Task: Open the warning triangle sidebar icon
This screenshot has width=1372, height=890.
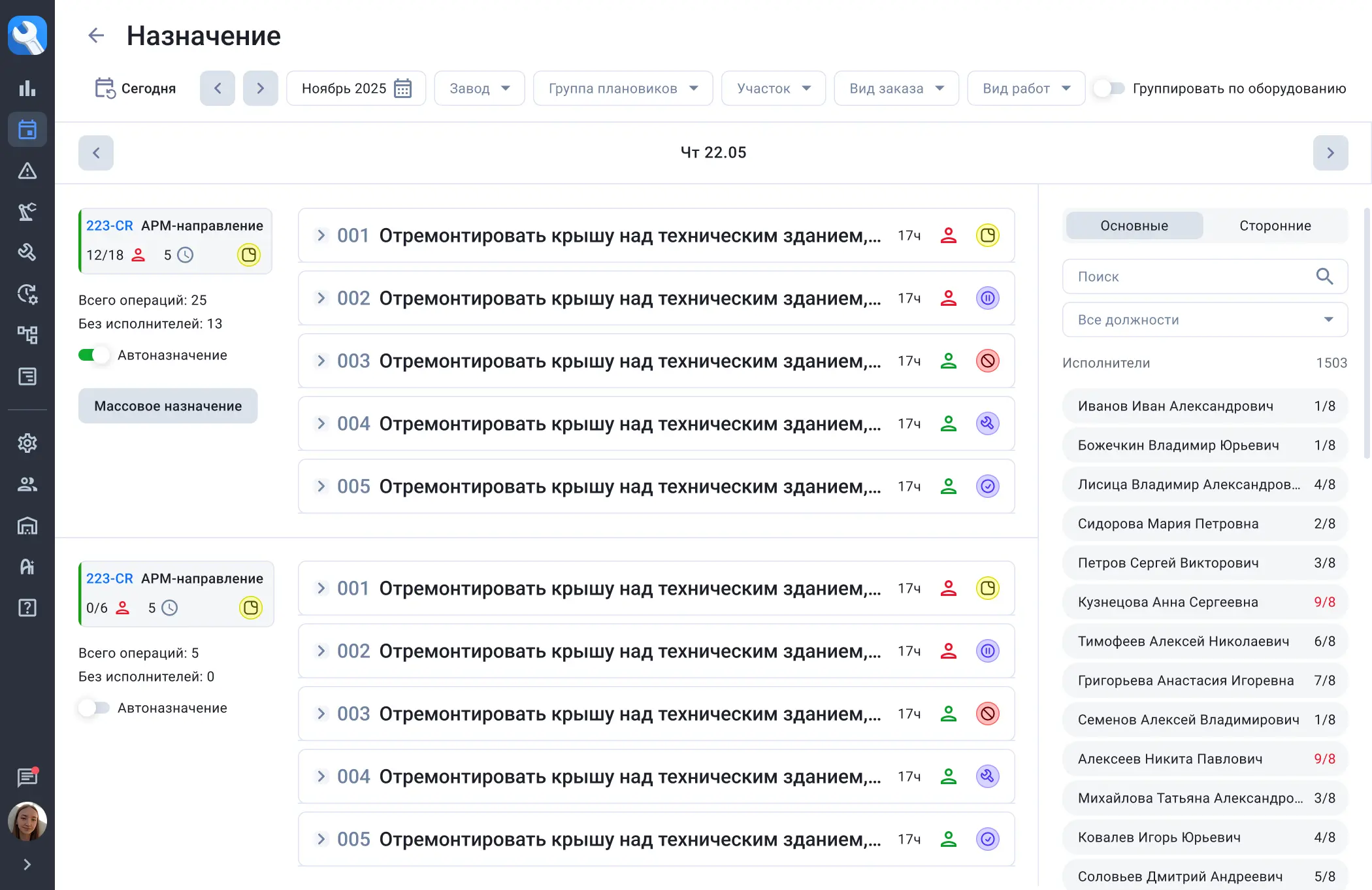Action: coord(27,171)
